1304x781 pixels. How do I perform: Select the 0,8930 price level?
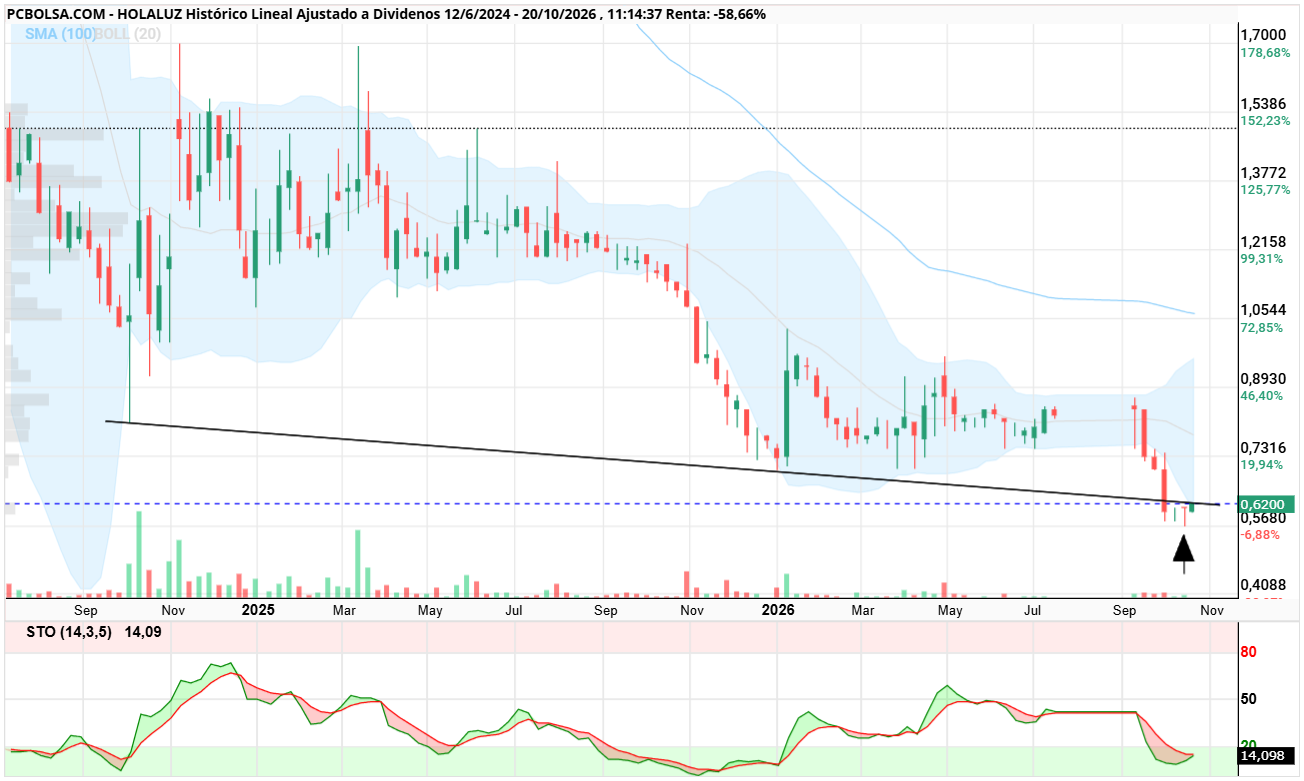pyautogui.click(x=1263, y=379)
